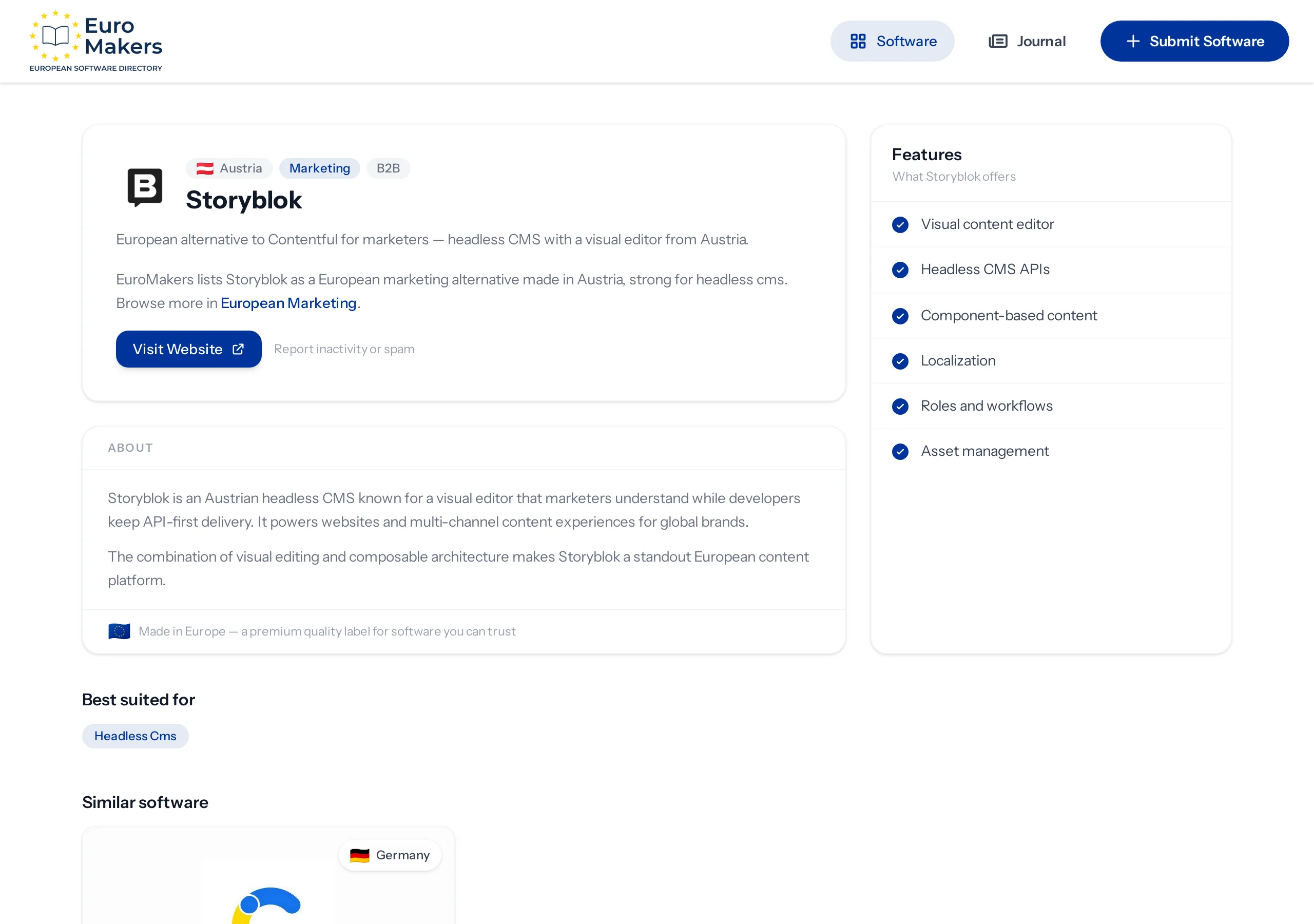Screen dimensions: 1314x924
Task: Click the plus icon in Submit Software
Action: [1133, 41]
